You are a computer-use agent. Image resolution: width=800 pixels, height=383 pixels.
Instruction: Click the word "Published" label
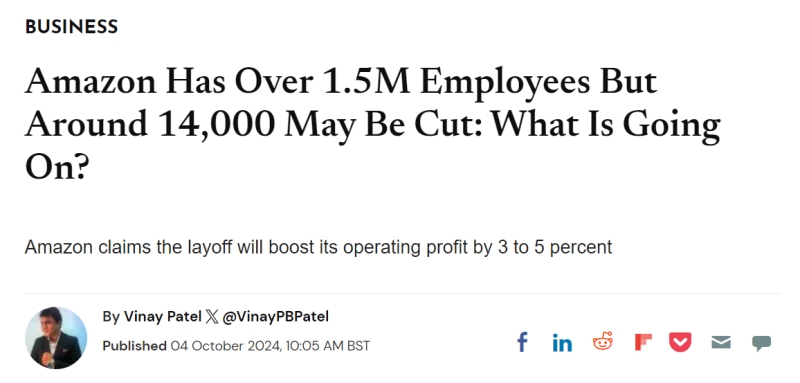pos(134,346)
